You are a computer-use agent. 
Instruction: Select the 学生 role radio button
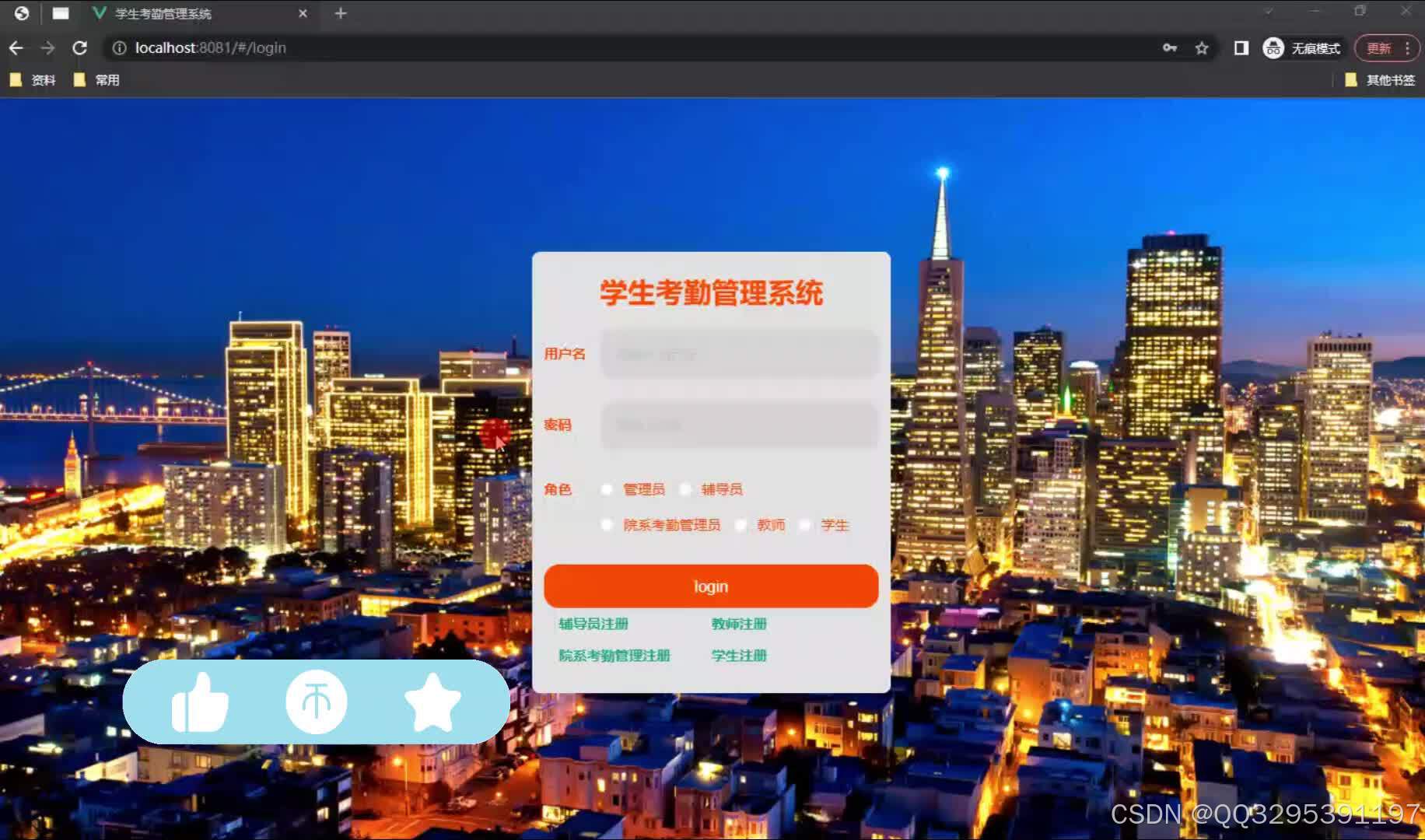click(805, 525)
